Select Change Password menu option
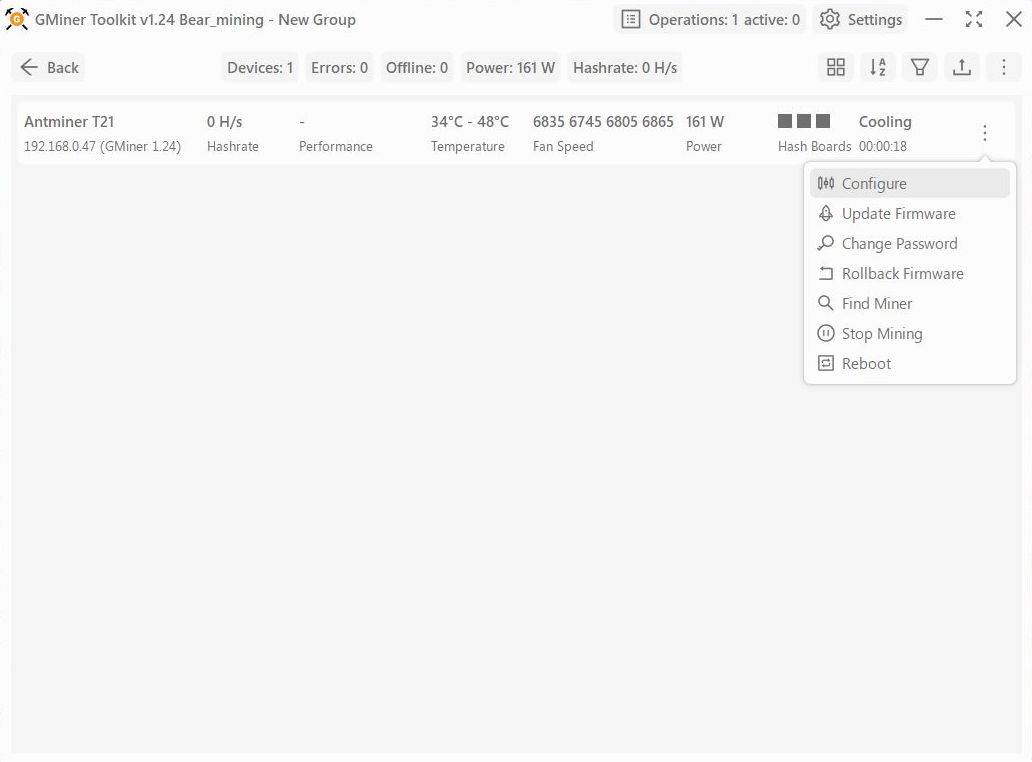The width and height of the screenshot is (1032, 762). coord(910,243)
